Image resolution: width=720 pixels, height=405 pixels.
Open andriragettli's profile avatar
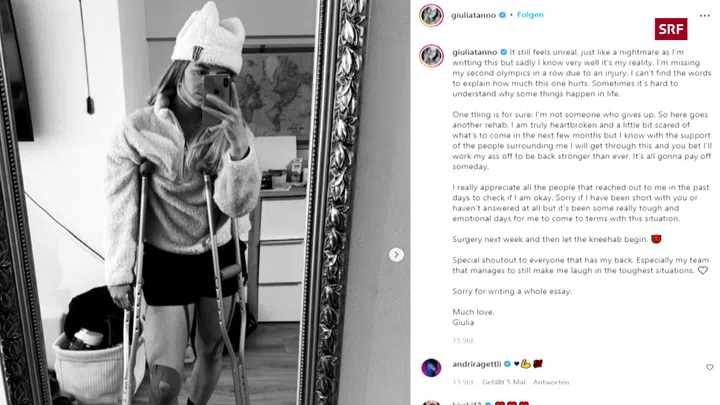[431, 368]
